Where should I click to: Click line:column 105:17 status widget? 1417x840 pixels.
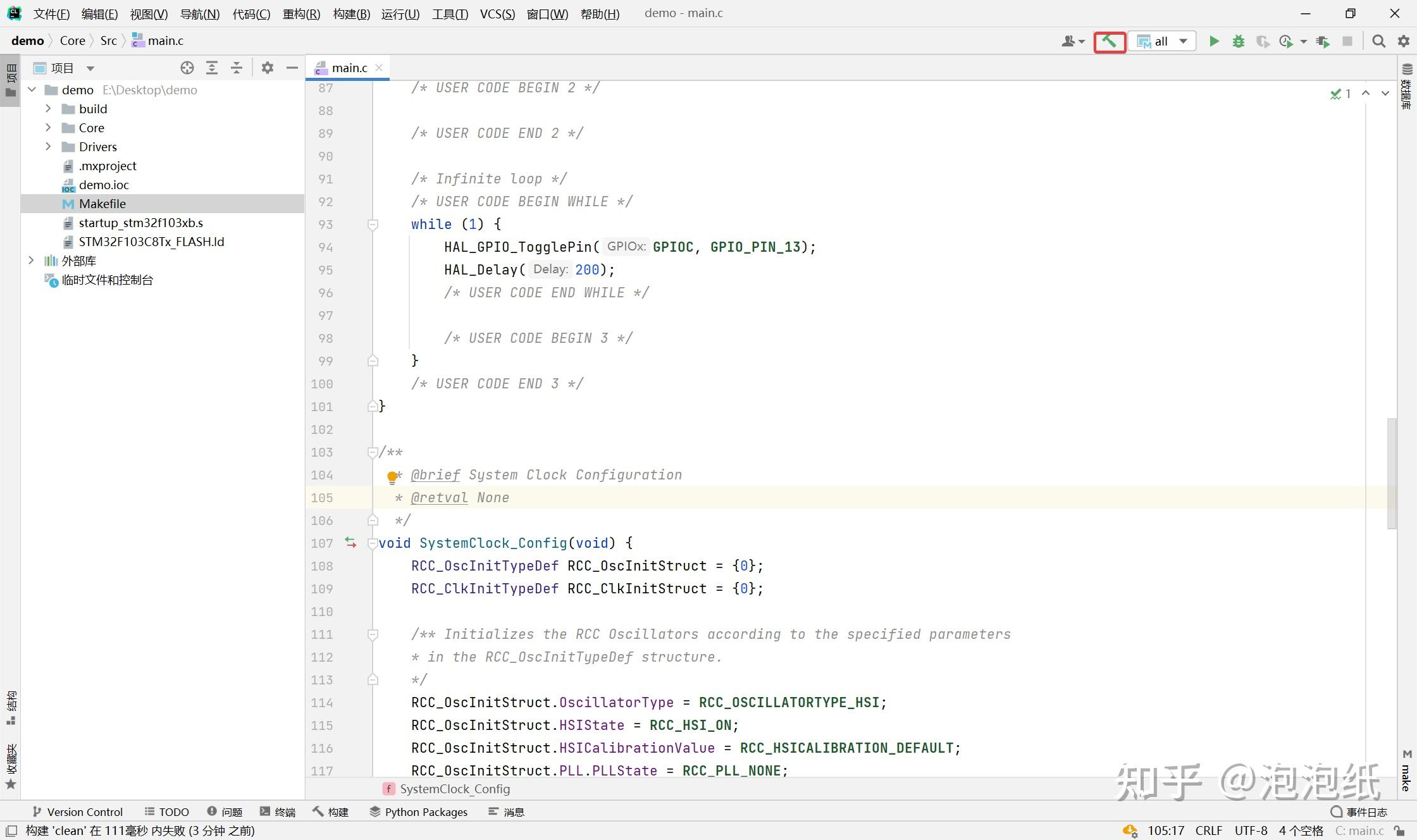tap(1166, 831)
